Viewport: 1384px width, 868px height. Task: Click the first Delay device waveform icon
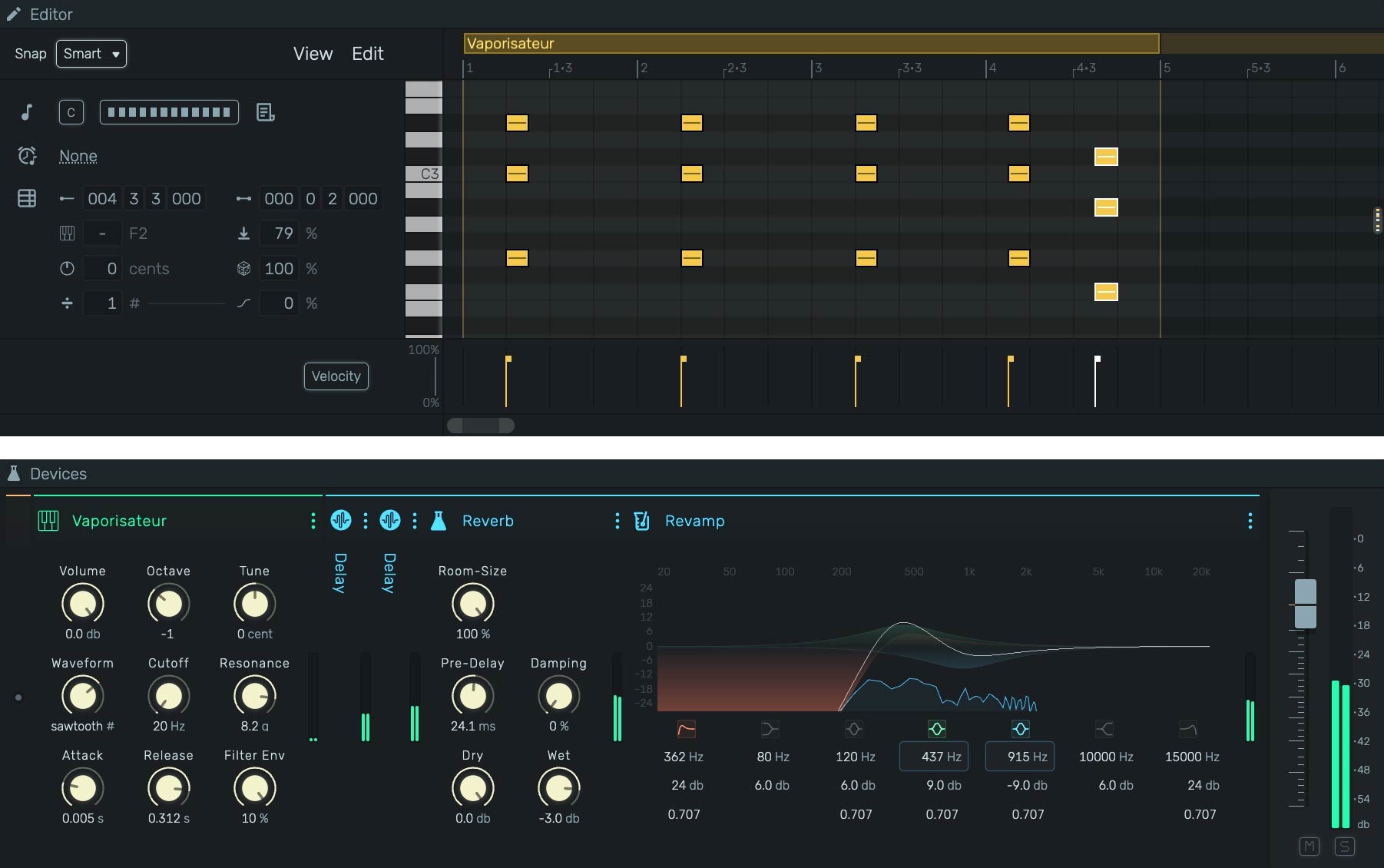point(340,521)
